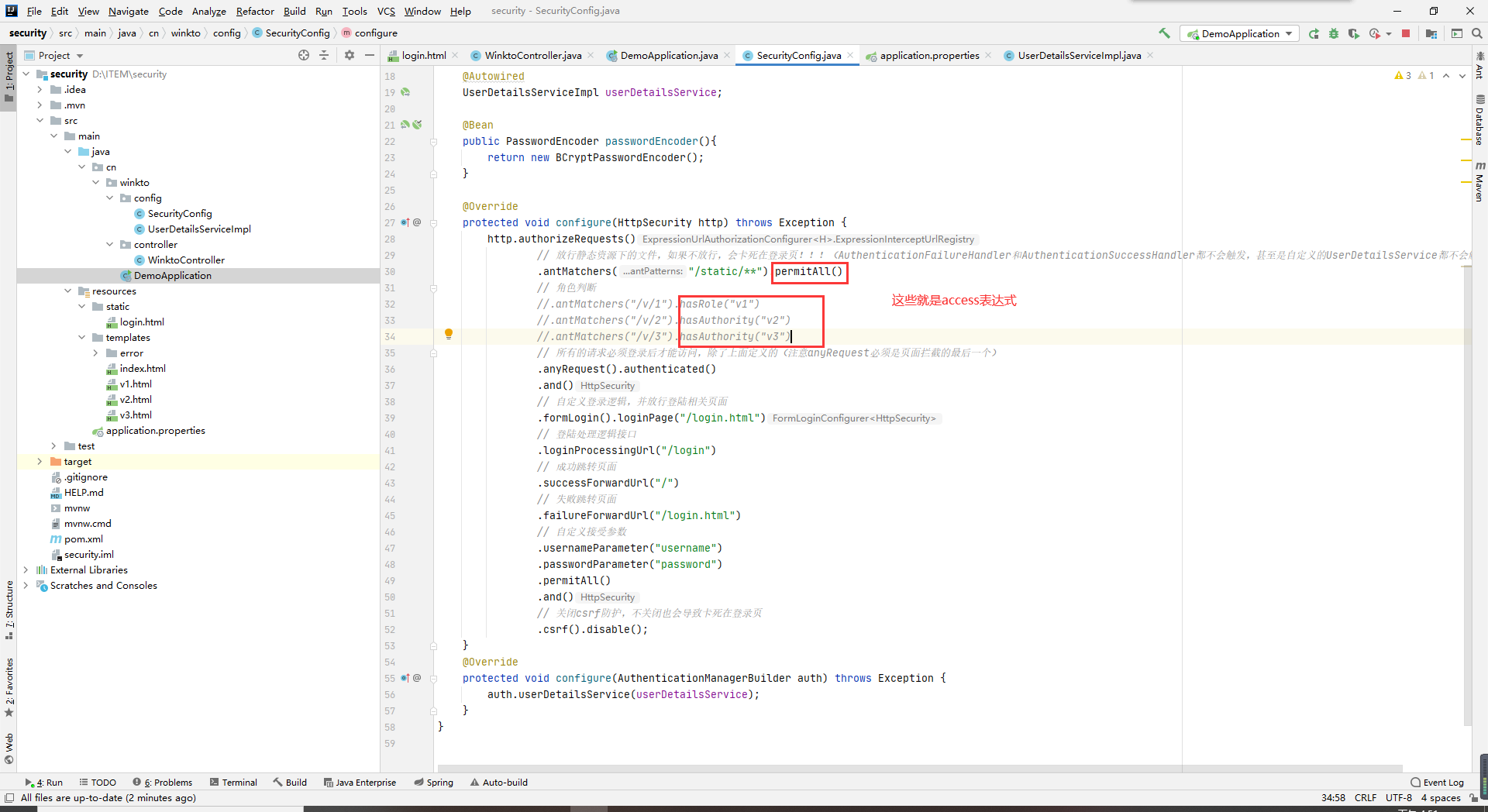Open the Ant side panel
Screen dimensions: 1488x812
pos(1479,67)
